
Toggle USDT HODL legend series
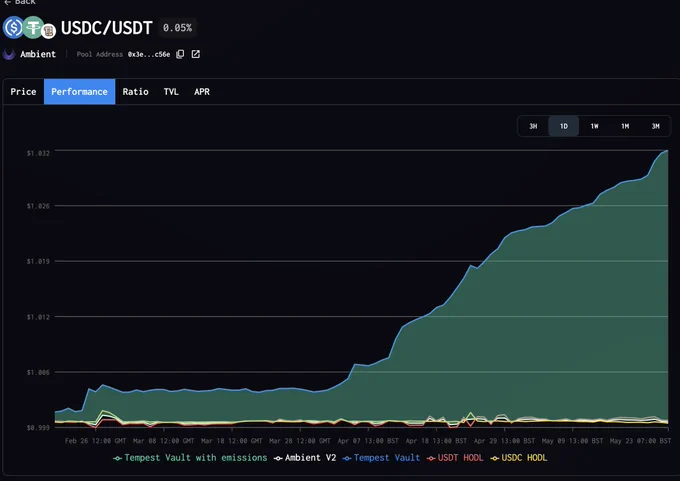[454, 458]
